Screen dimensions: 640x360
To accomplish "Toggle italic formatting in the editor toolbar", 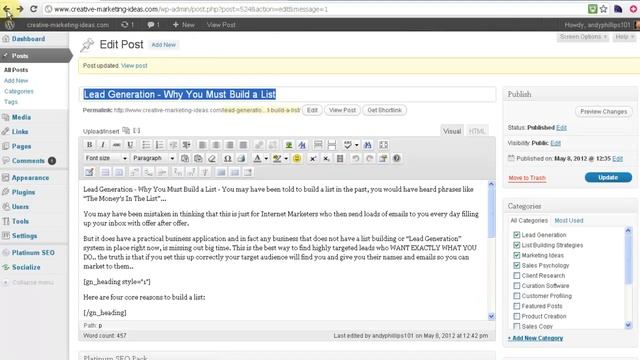I will coord(103,145).
